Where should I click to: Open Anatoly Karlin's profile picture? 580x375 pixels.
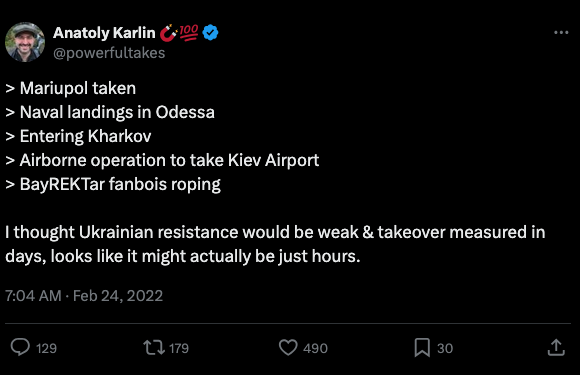[x=25, y=42]
